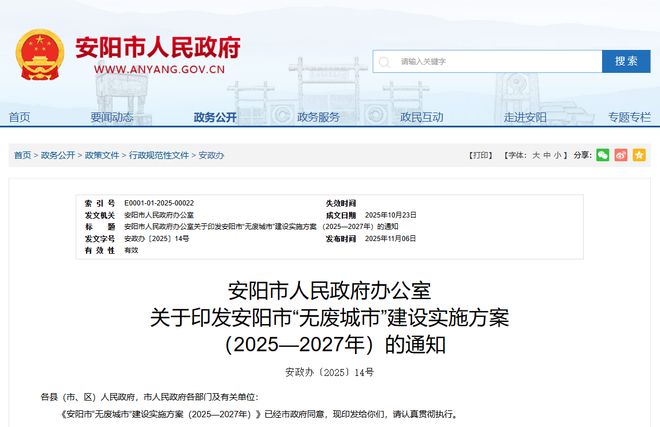The width and height of the screenshot is (660, 427).
Task: Click the search magnifier icon
Action: [384, 62]
